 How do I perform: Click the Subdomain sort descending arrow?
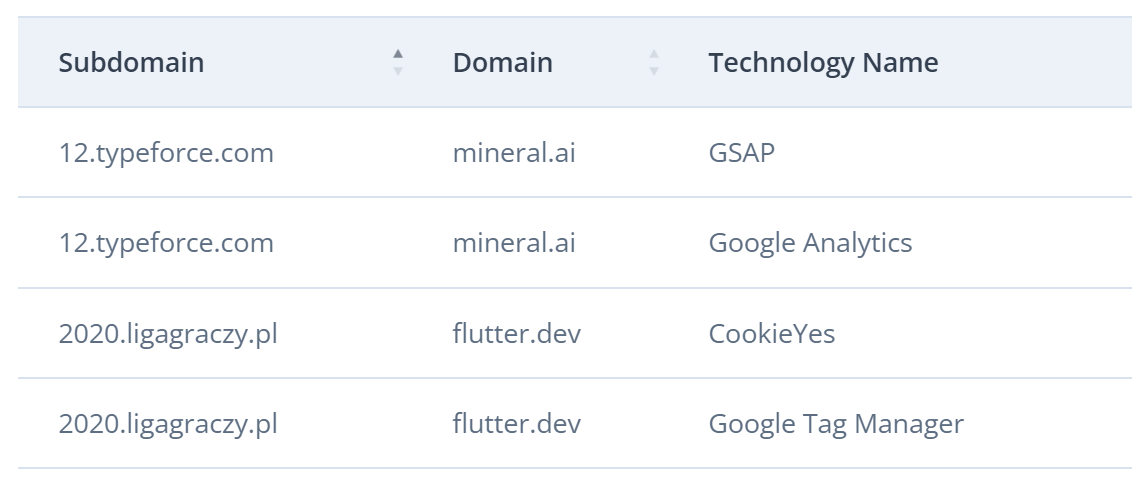(x=398, y=71)
